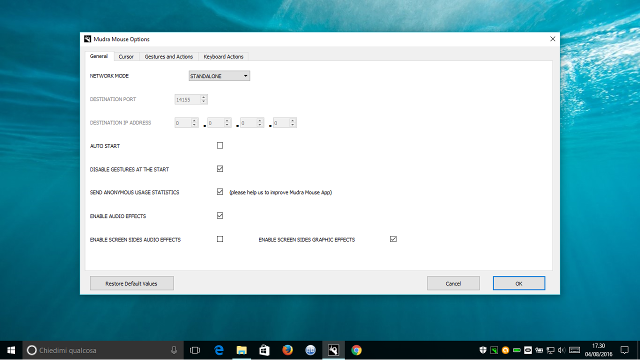The height and width of the screenshot is (360, 640).
Task: Click the first Destination IP octet field
Action: click(x=183, y=122)
